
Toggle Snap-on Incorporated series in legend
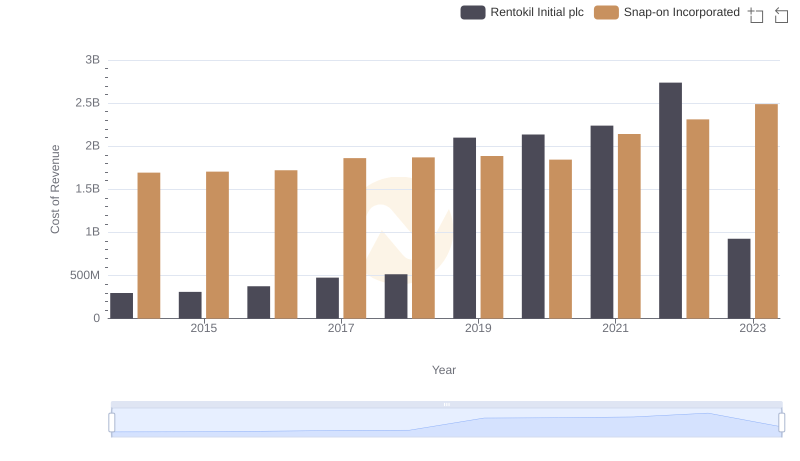pos(666,12)
